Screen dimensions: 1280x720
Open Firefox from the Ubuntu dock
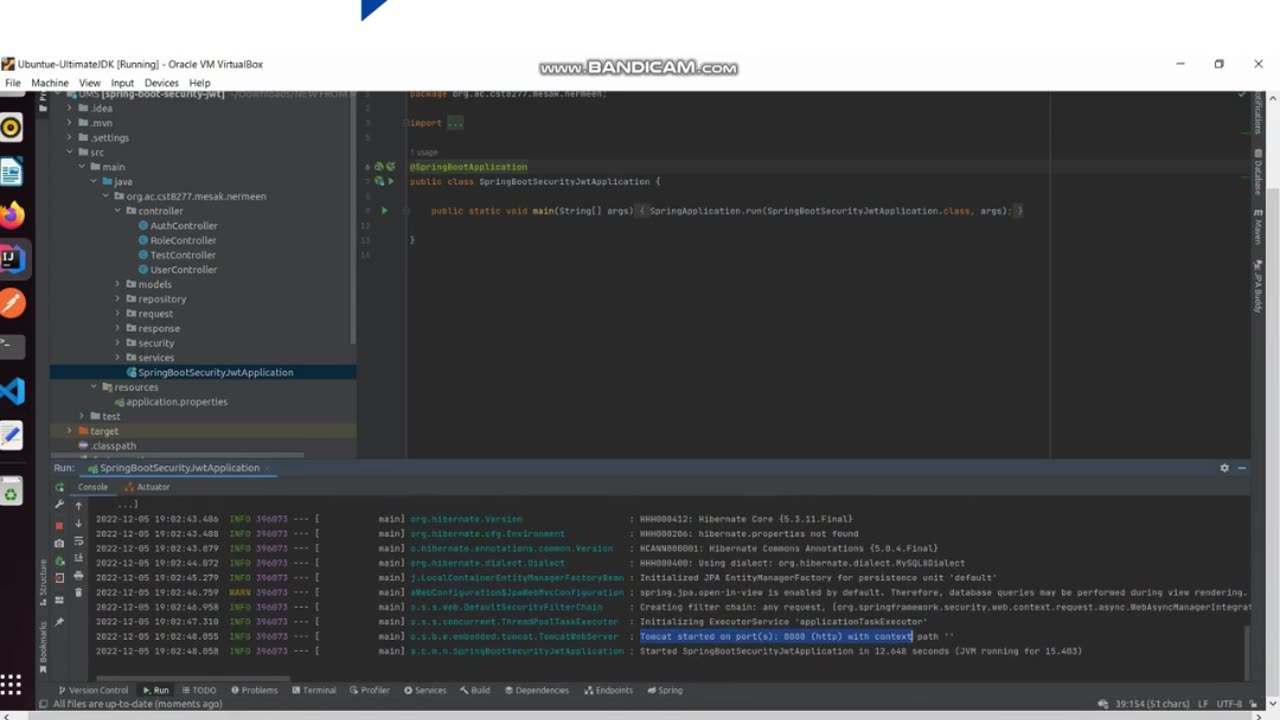[x=12, y=215]
